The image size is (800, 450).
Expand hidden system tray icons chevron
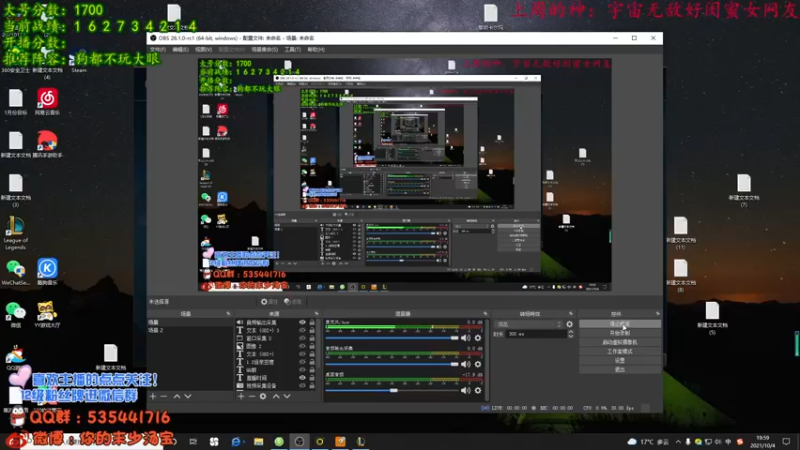coord(678,442)
